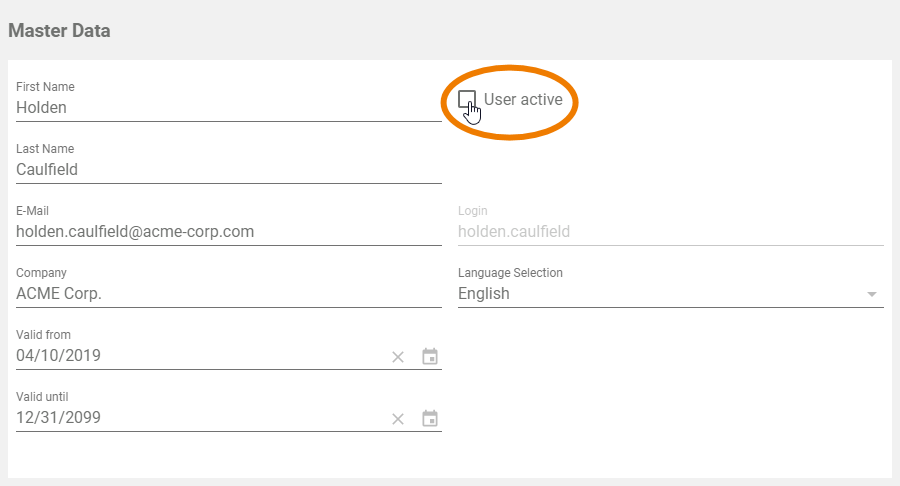Select the Company field with ACME Corp.
Image resolution: width=900 pixels, height=486 pixels.
coord(228,294)
